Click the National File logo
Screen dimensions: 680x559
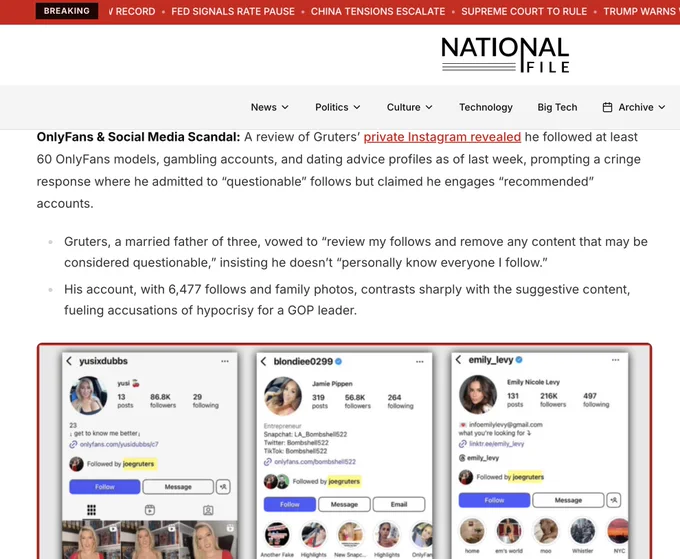[x=505, y=55]
